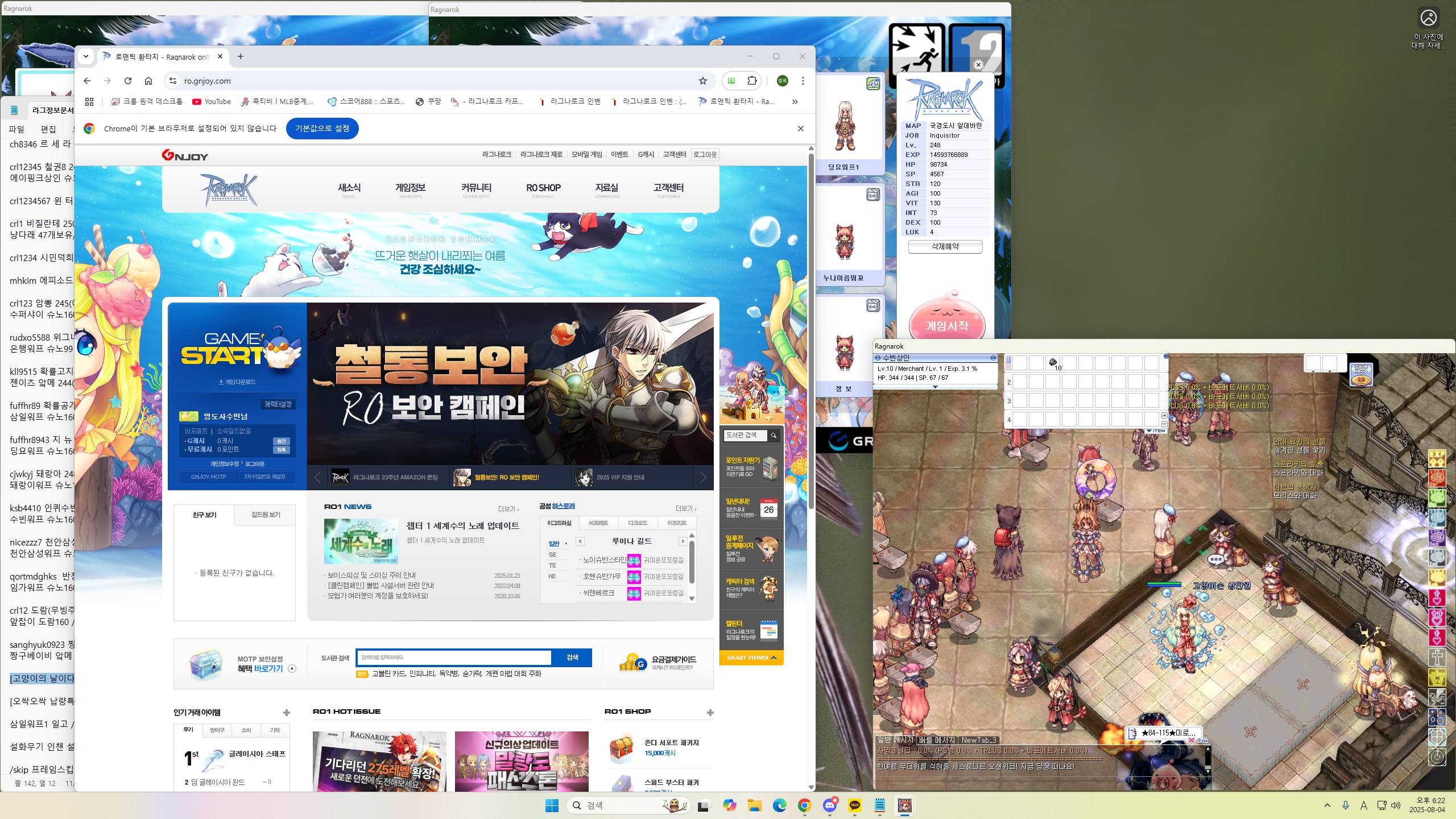Click 기본값으로 설정 button
Image resolution: width=1456 pixels, height=819 pixels.
click(322, 129)
